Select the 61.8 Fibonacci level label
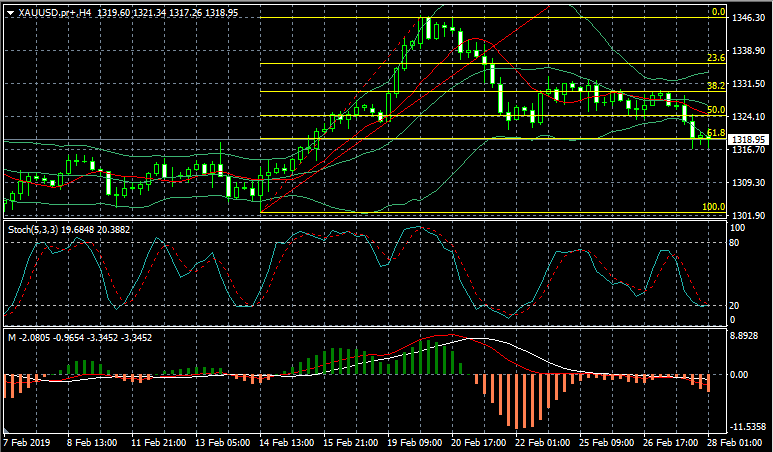The width and height of the screenshot is (773, 452). click(716, 133)
